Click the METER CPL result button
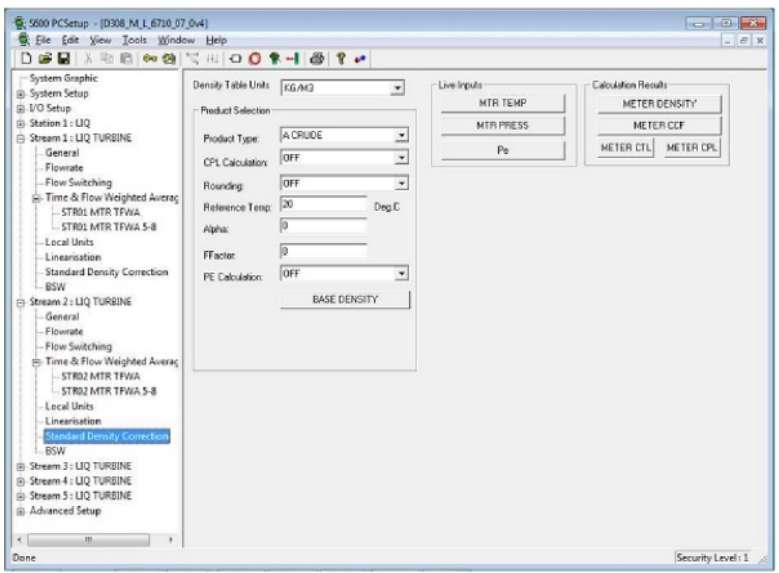779x573 pixels. (692, 148)
